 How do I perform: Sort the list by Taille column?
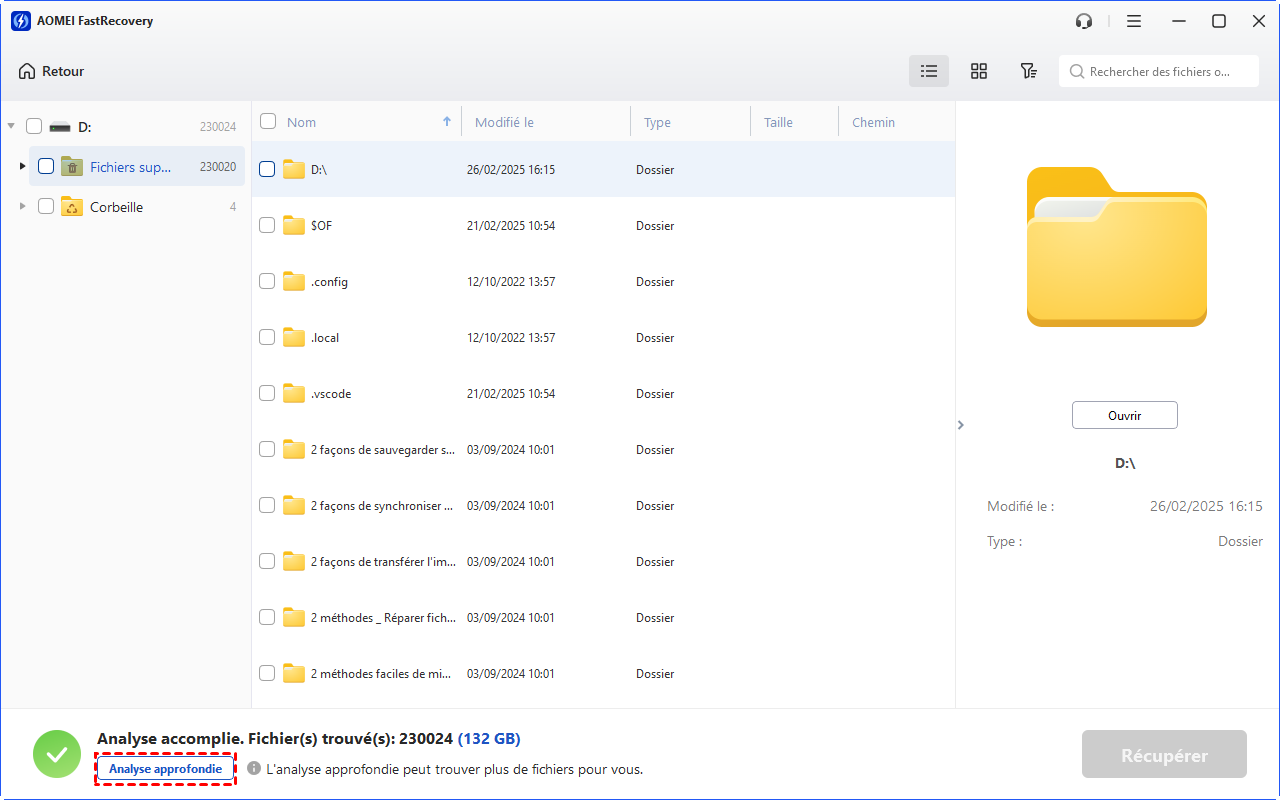(x=778, y=122)
